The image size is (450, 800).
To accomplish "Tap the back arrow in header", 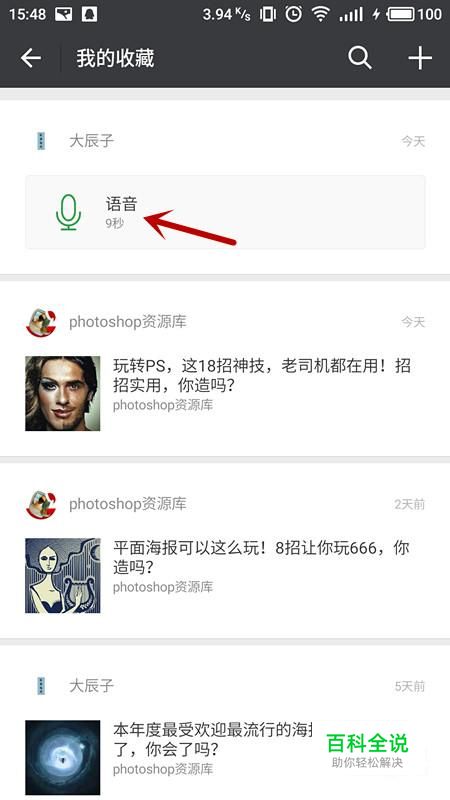I will 31,58.
